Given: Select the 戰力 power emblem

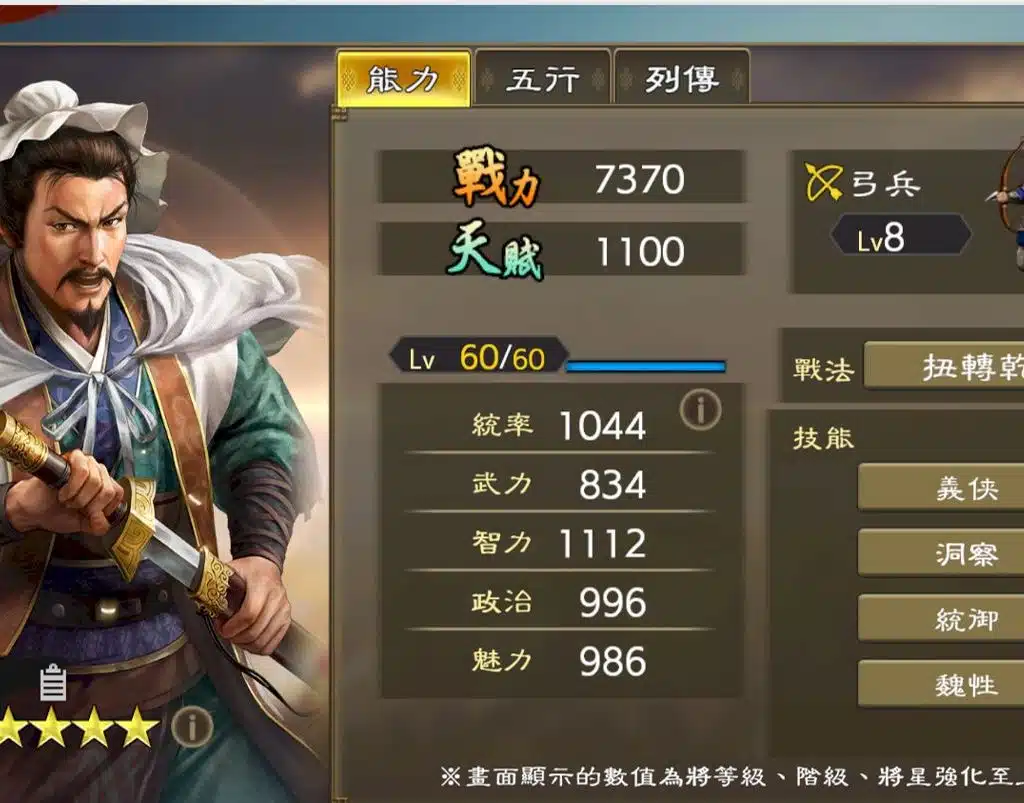Looking at the screenshot, I should pos(496,176).
